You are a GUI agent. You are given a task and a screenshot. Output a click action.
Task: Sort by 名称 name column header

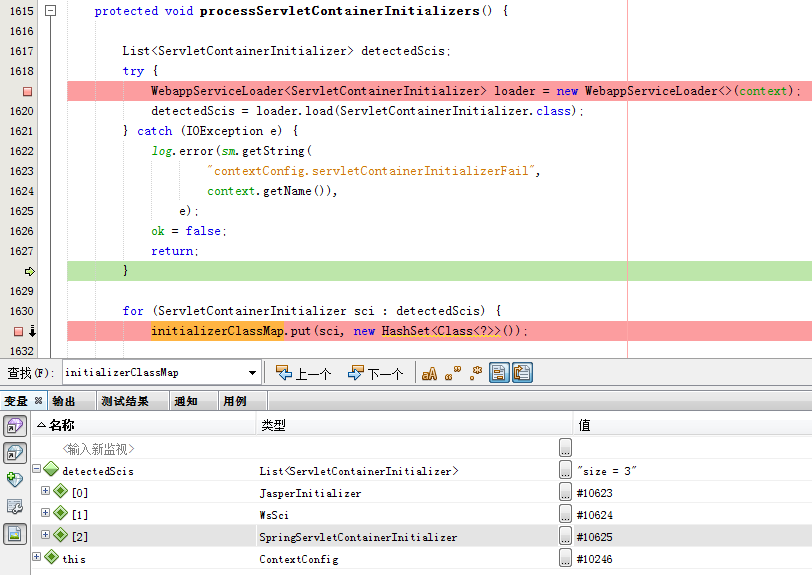pyautogui.click(x=144, y=425)
